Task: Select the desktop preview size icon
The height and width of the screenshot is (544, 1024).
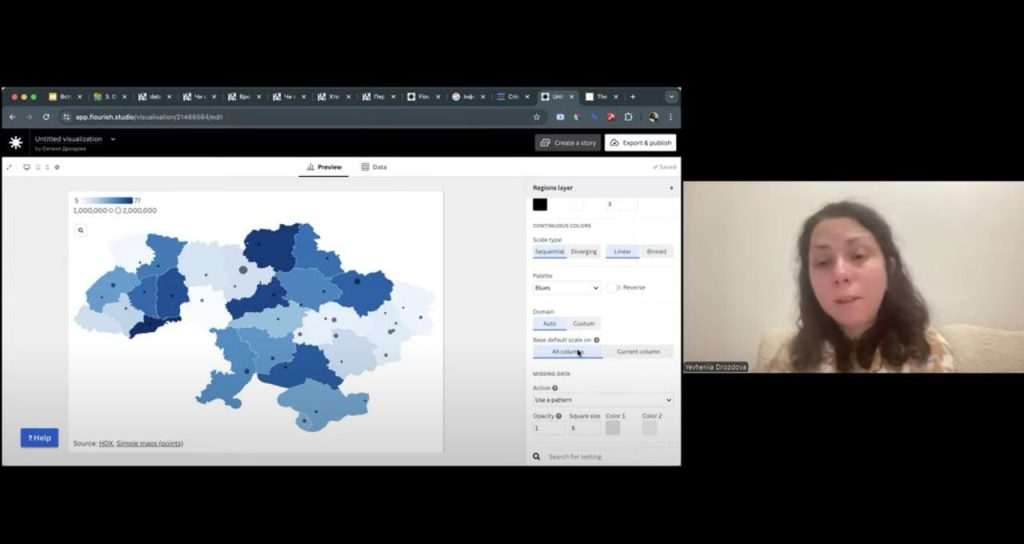Action: tap(27, 167)
